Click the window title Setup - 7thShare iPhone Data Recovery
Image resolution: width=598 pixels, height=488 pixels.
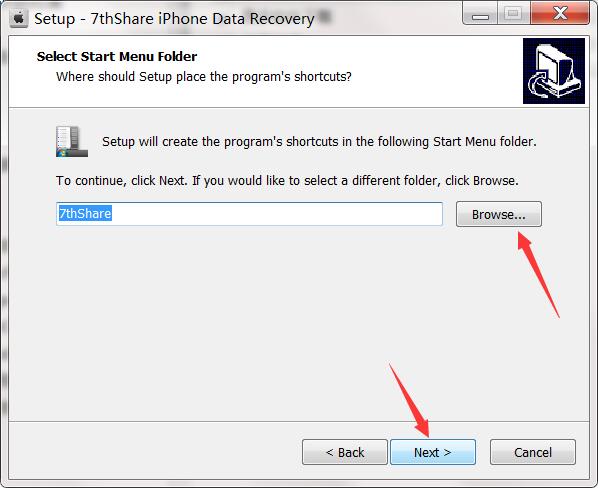[x=174, y=19]
